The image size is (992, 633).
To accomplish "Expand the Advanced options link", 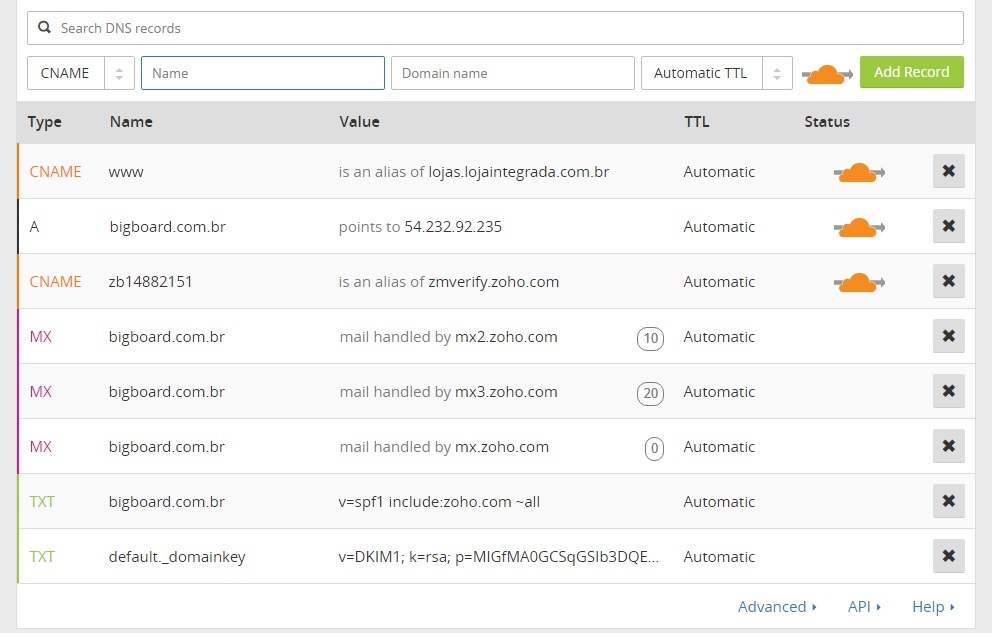I will coord(777,607).
